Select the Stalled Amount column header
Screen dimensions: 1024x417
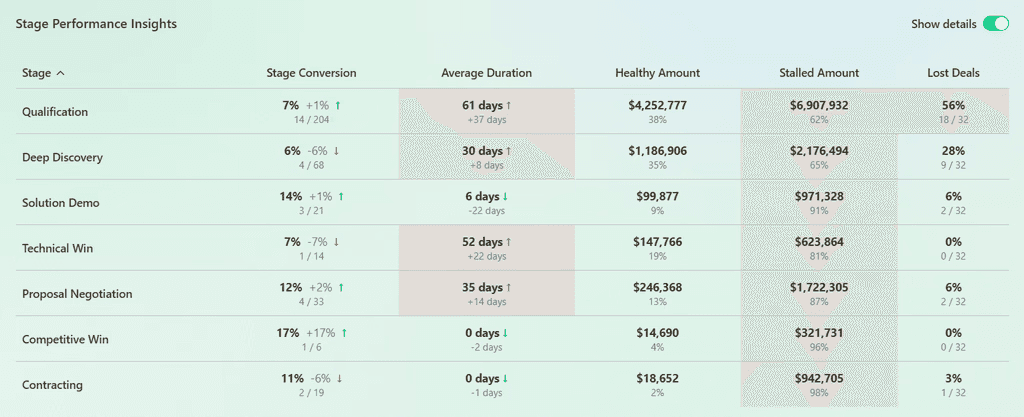(819, 73)
